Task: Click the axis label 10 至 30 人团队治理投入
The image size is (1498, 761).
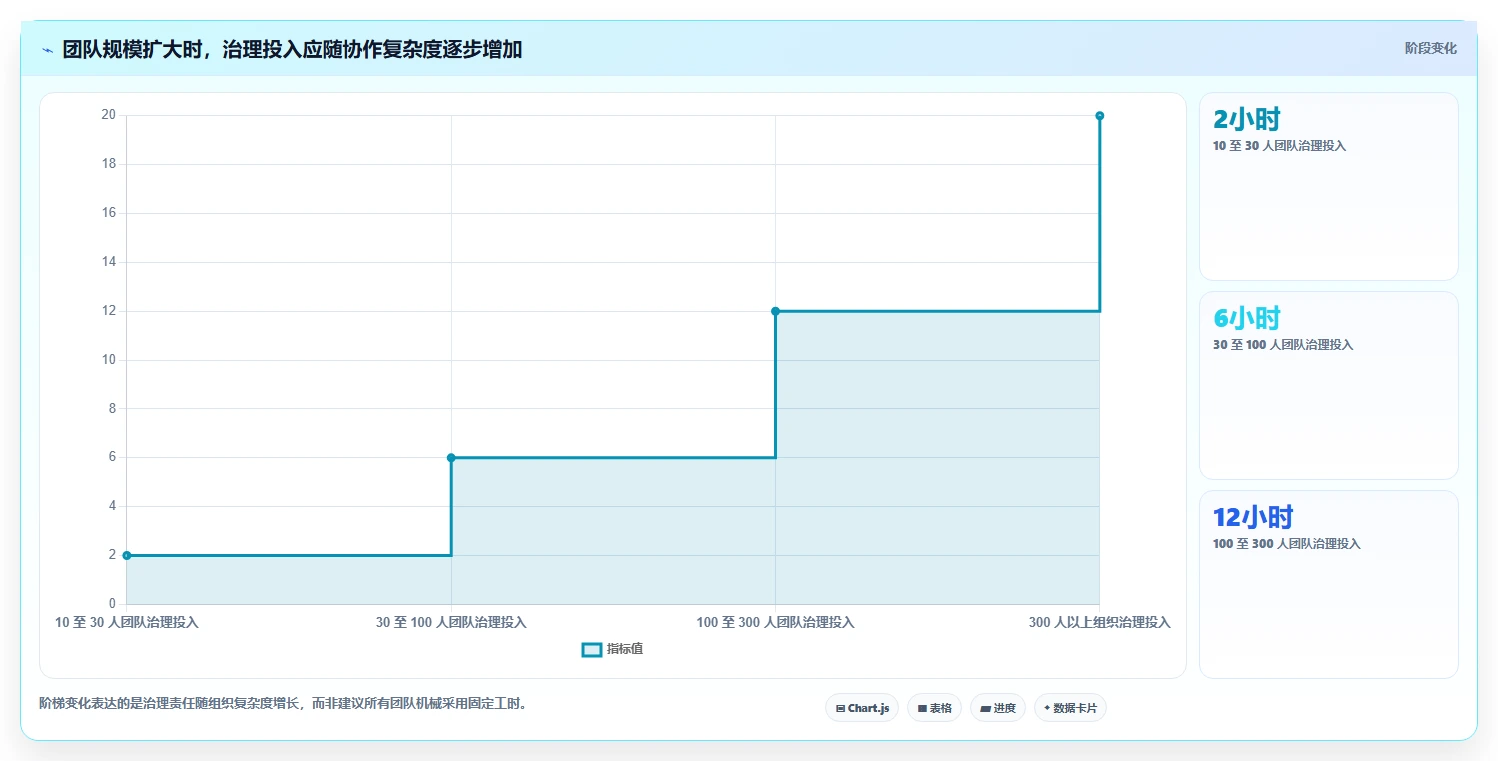Action: (x=127, y=622)
